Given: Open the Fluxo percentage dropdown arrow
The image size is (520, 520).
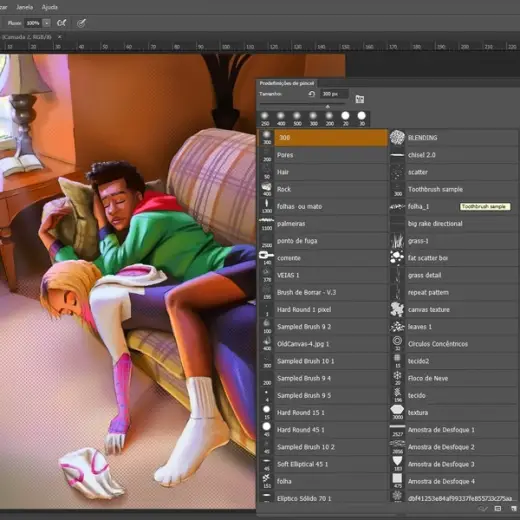Looking at the screenshot, I should click(47, 23).
